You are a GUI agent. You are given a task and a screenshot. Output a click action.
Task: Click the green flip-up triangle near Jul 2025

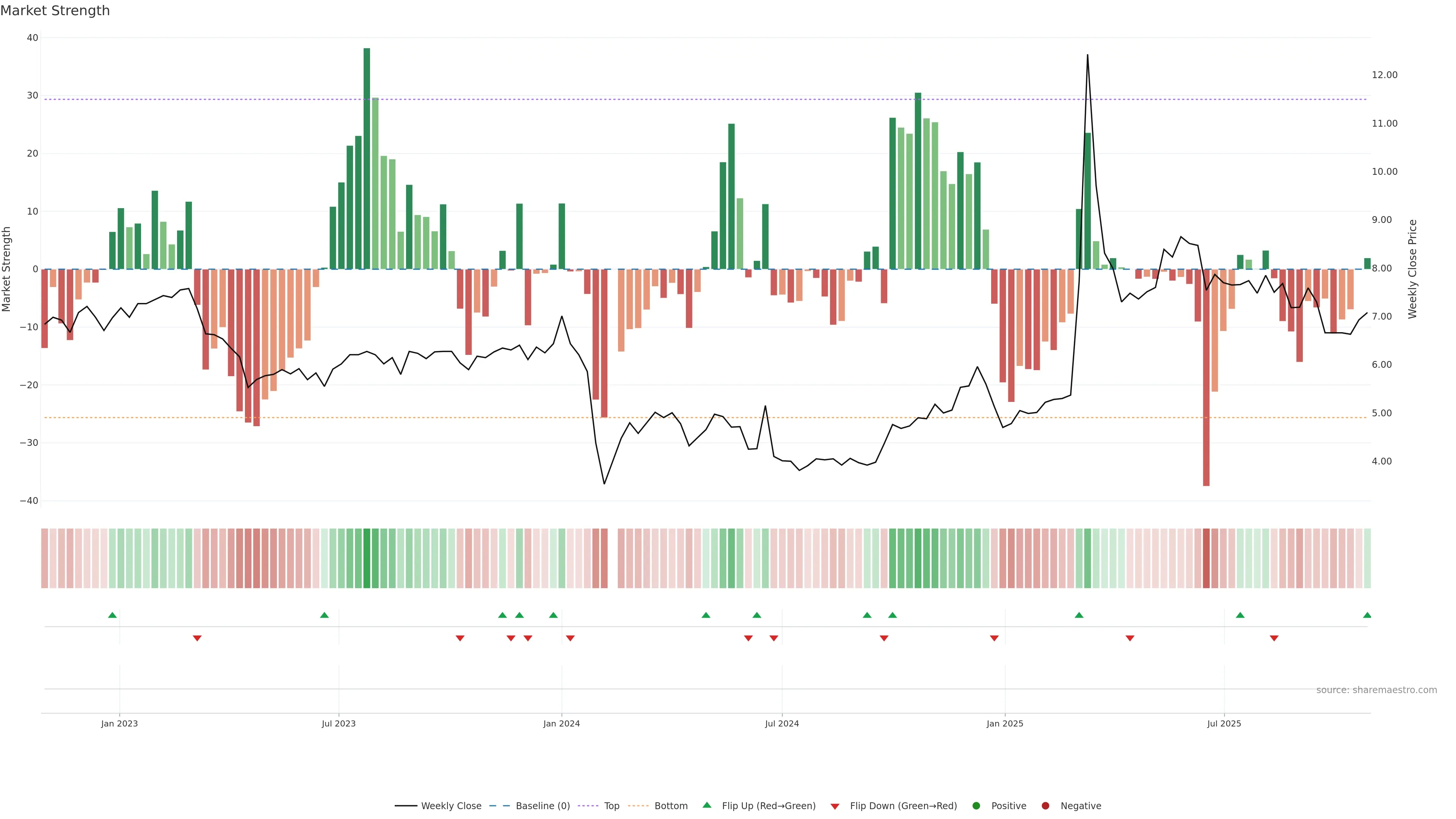pos(1240,615)
